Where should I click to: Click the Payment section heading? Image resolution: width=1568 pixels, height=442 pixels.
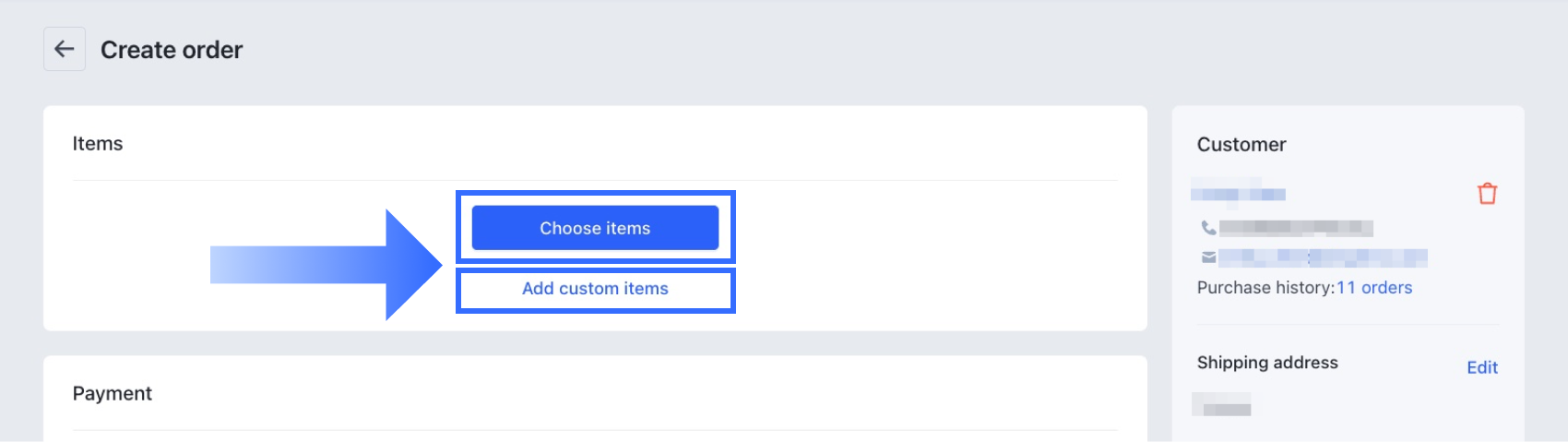(x=113, y=394)
